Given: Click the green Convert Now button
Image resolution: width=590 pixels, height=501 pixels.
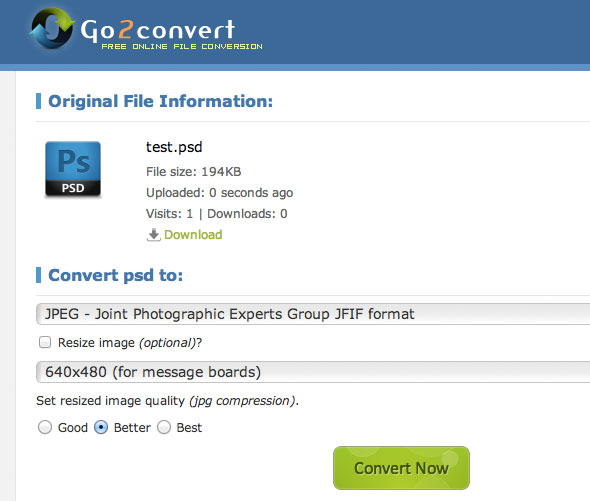Looking at the screenshot, I should click(x=401, y=468).
